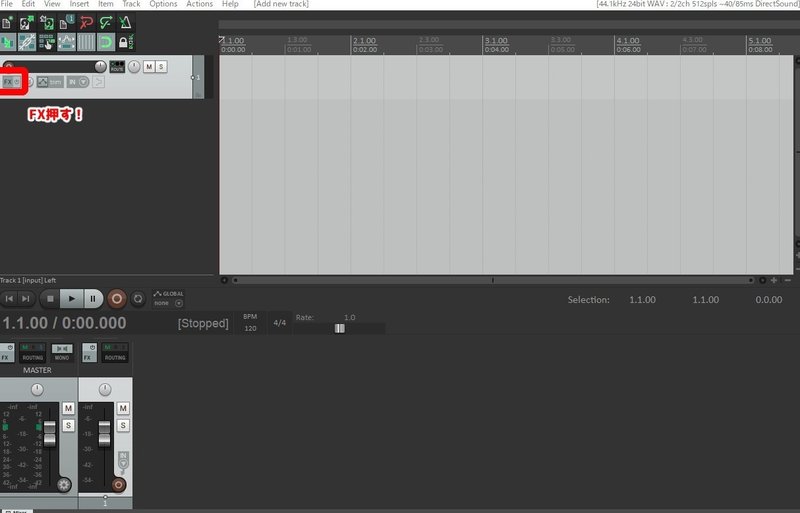
Task: Toggle the item grouping toolbar icon
Action: click(27, 42)
